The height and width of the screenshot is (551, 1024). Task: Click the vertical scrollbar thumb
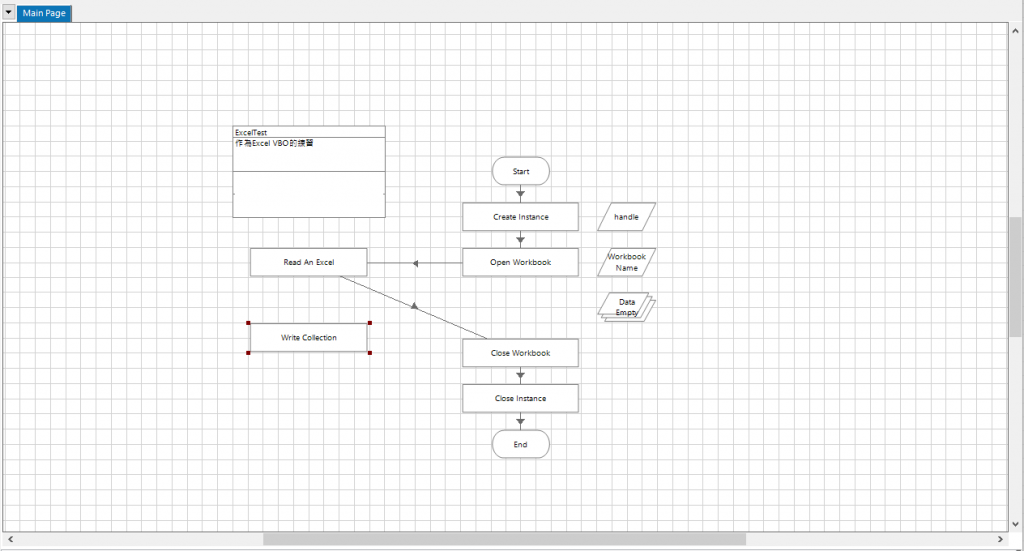click(1016, 277)
